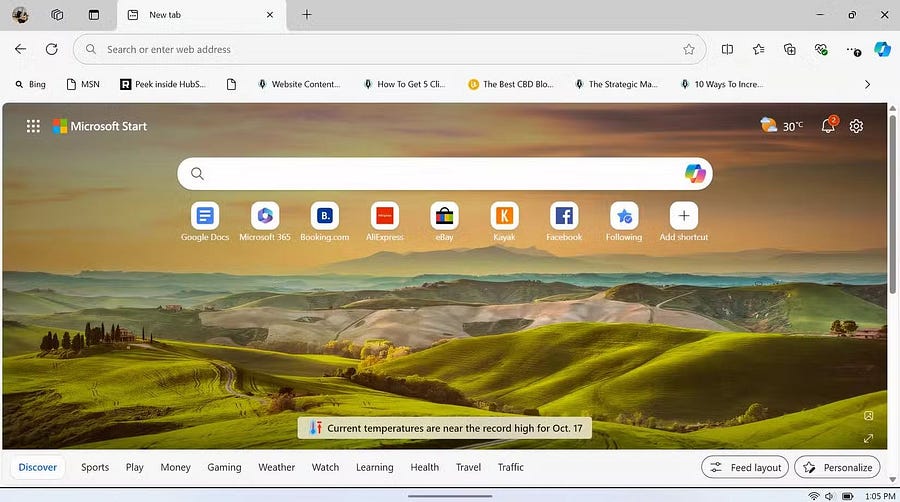900x502 pixels.
Task: Show more favorites bar items
Action: 867,84
